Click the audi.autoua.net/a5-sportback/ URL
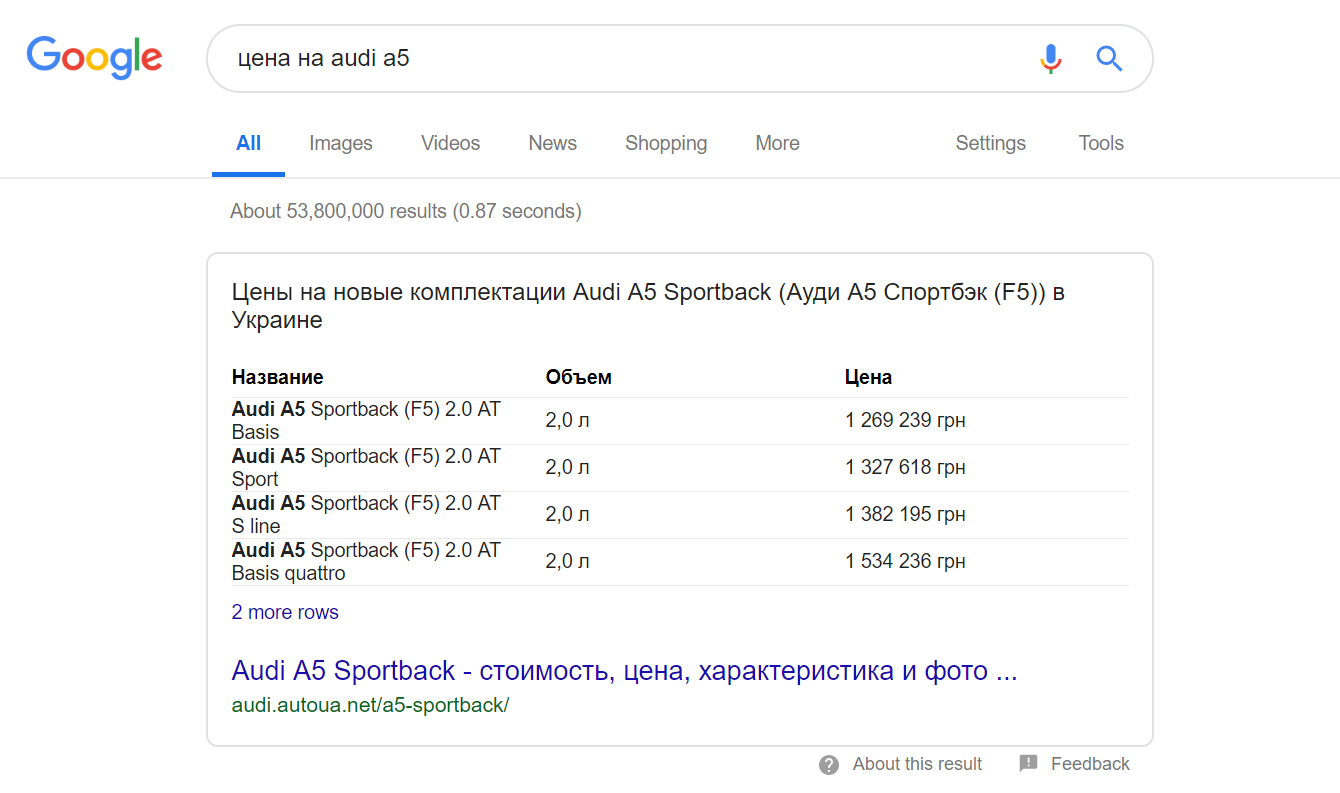 [370, 705]
